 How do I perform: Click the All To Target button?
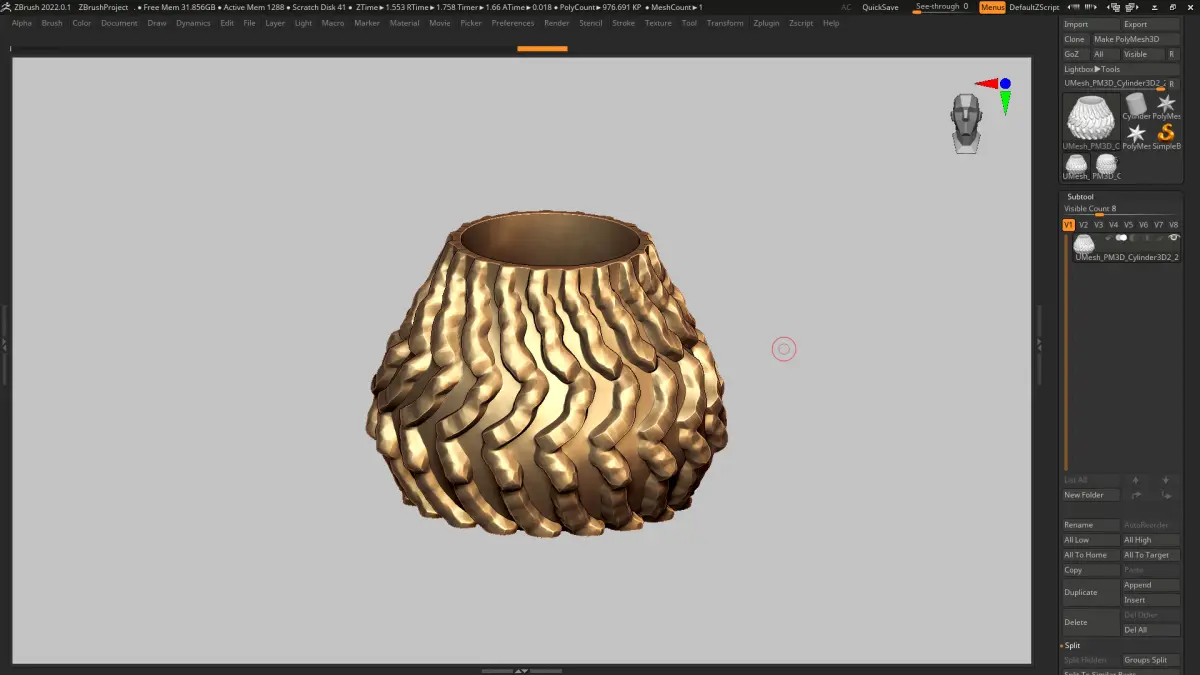(x=1151, y=555)
